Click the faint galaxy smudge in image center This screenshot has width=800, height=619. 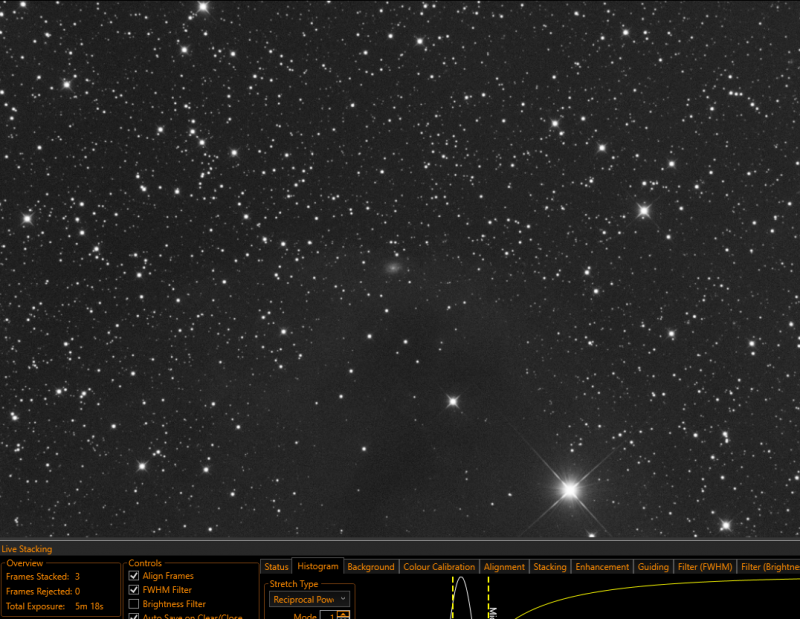pyautogui.click(x=393, y=267)
